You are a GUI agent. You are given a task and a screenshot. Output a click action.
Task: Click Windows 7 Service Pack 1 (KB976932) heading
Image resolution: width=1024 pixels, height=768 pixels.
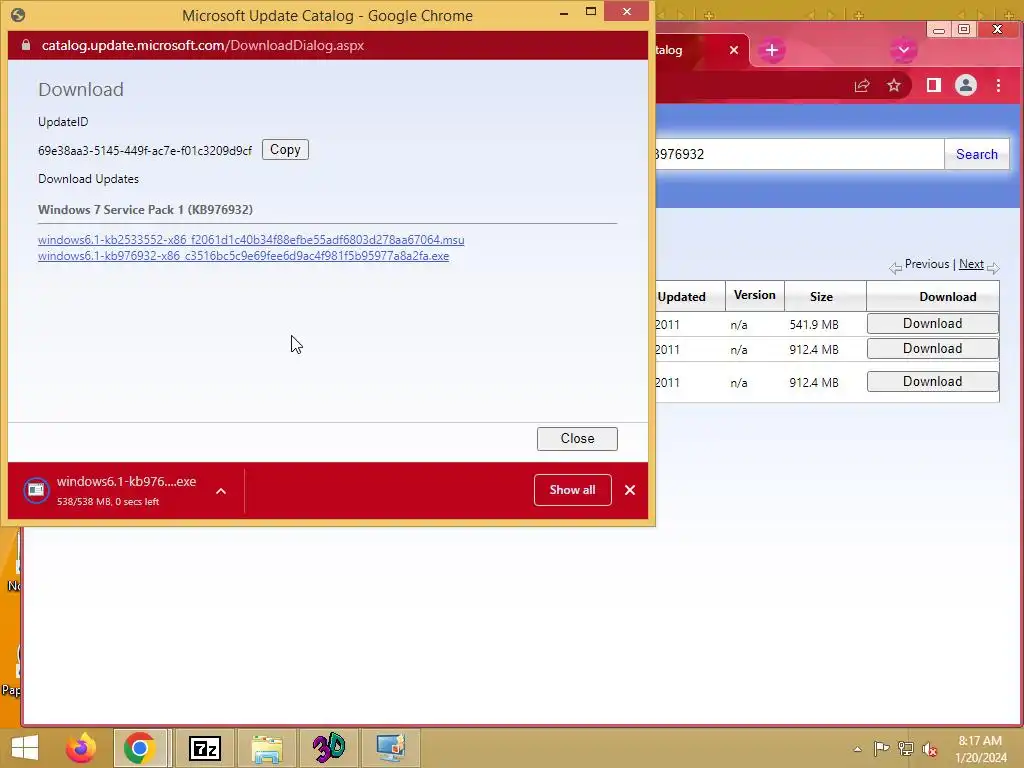tap(145, 210)
